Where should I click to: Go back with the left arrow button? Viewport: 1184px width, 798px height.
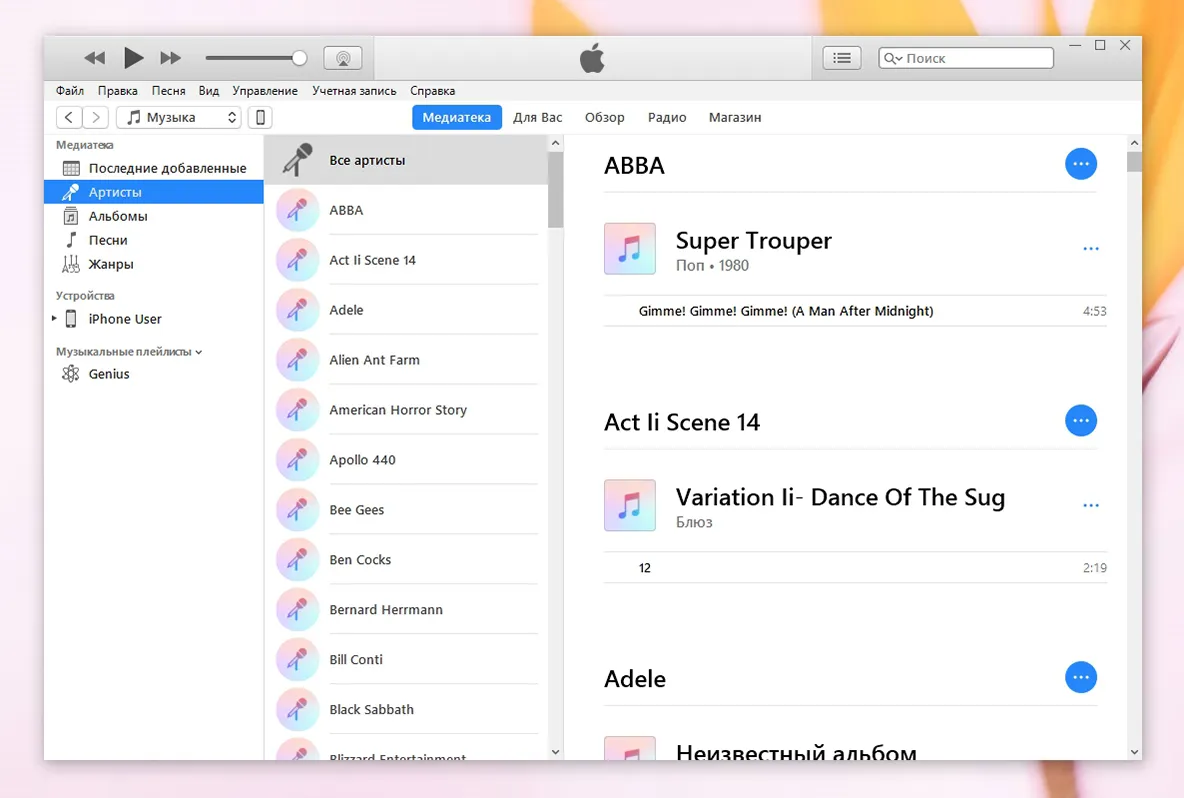69,117
